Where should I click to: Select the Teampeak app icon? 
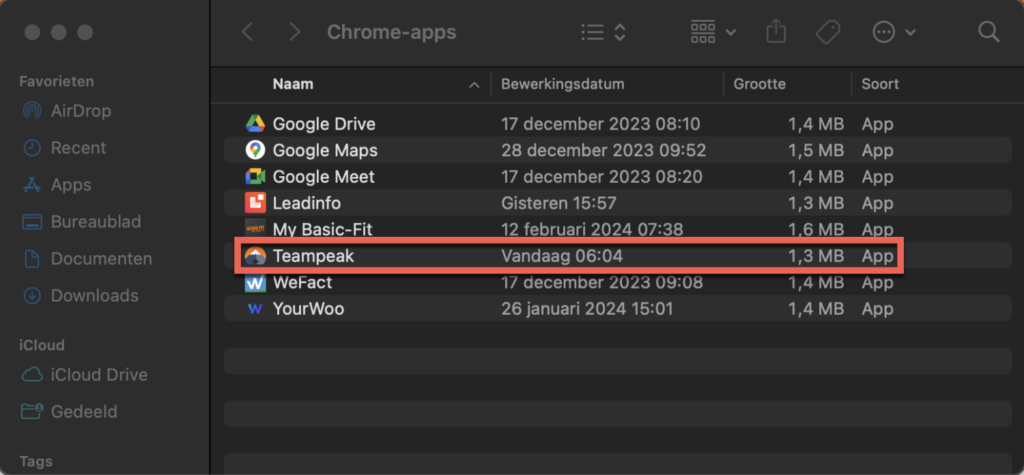(255, 256)
